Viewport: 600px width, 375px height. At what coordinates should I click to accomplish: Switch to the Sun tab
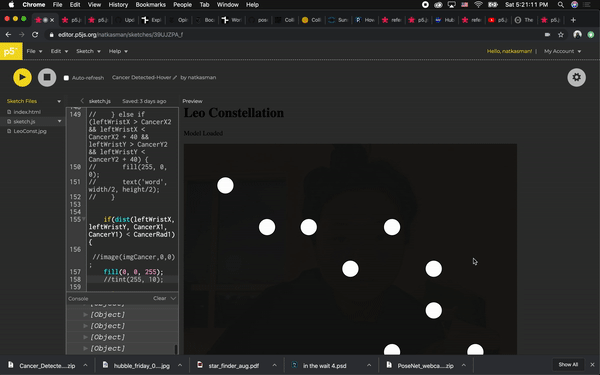click(x=338, y=20)
